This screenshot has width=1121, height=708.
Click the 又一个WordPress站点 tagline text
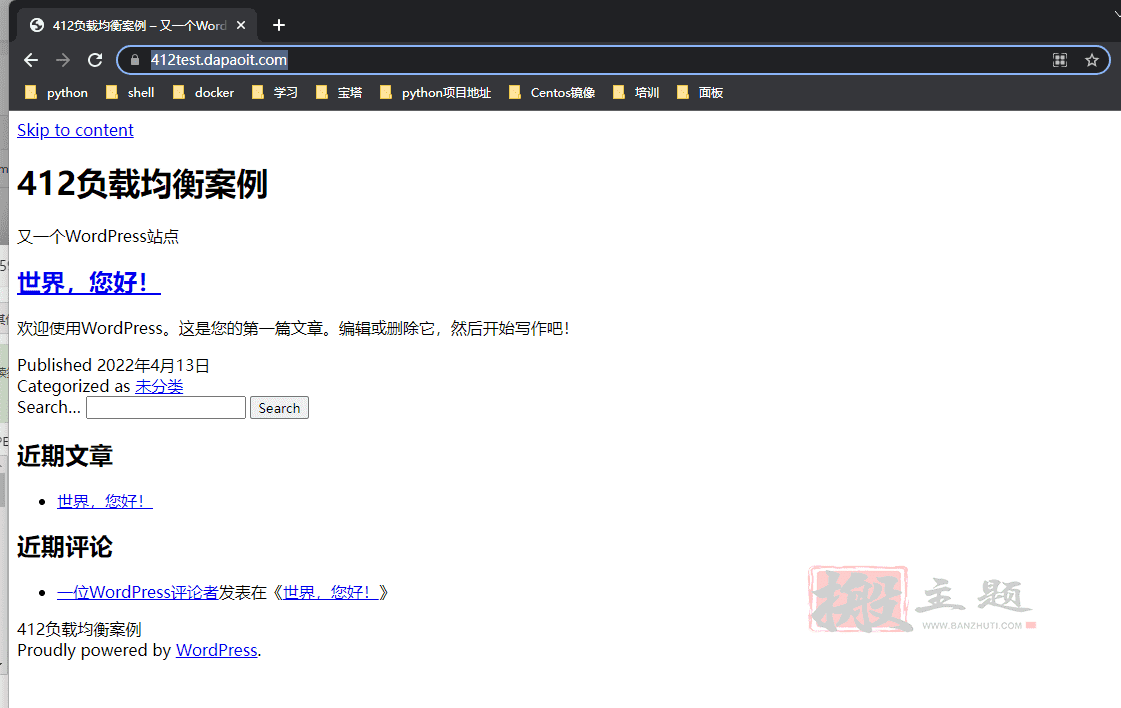pos(98,237)
